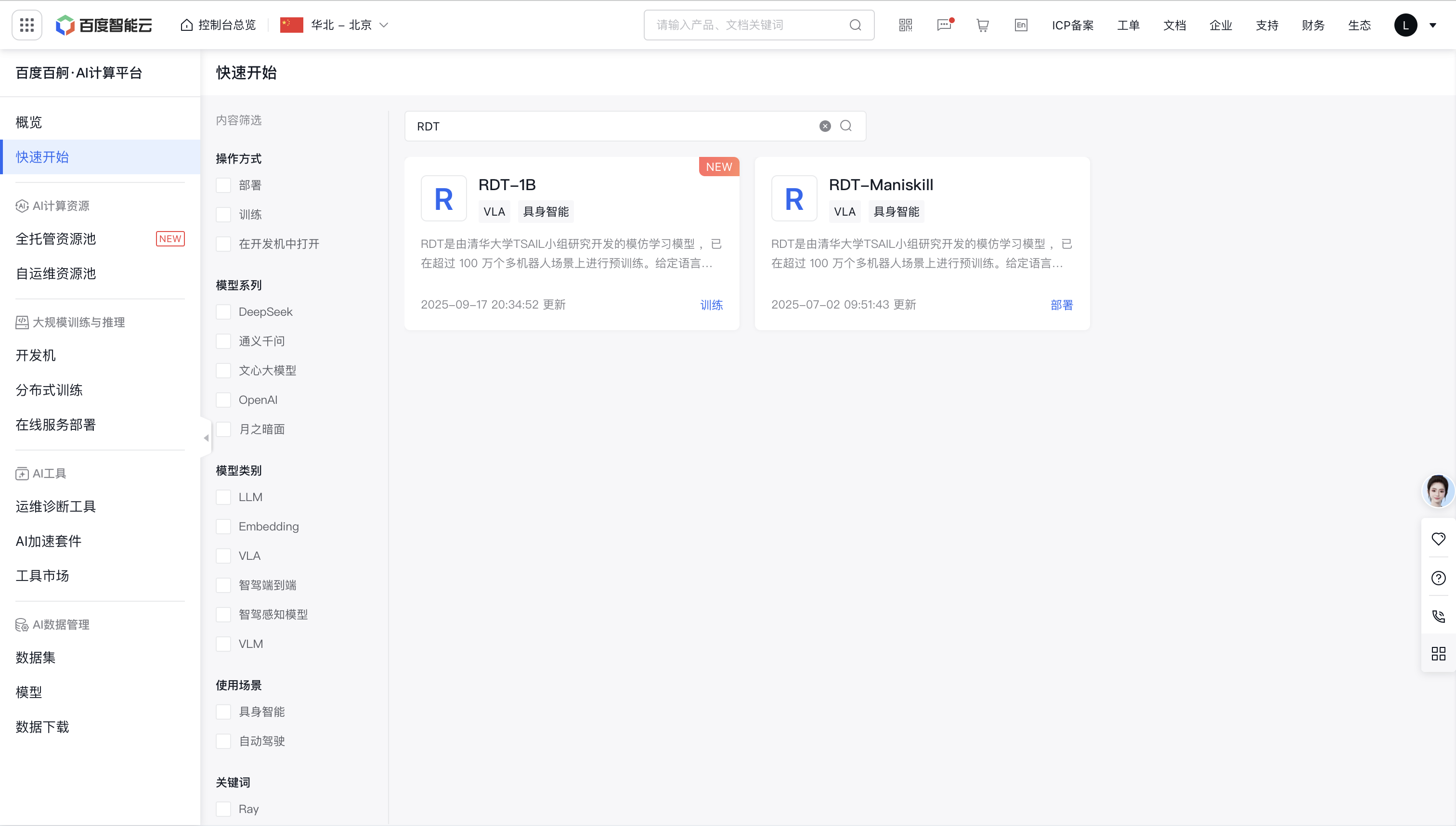Image resolution: width=1456 pixels, height=826 pixels.
Task: Collapse the left sidebar panel arrow
Action: click(x=206, y=438)
